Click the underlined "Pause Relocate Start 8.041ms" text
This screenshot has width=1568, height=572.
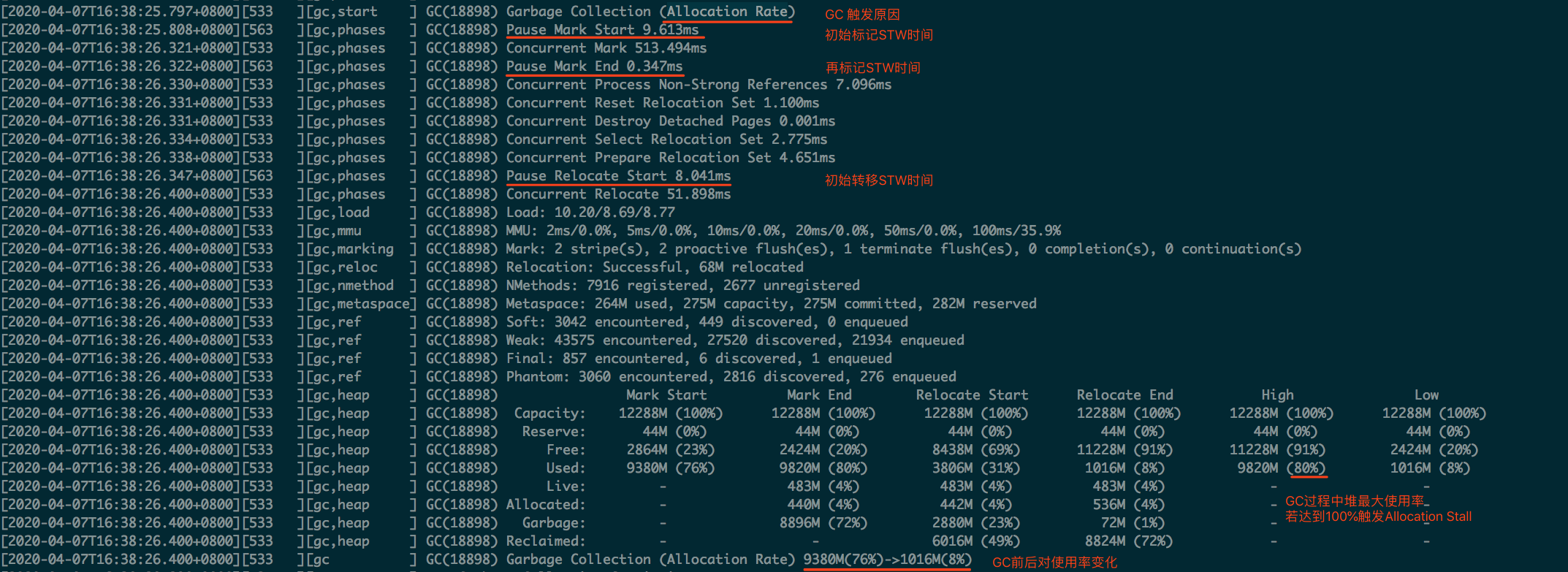[x=618, y=176]
